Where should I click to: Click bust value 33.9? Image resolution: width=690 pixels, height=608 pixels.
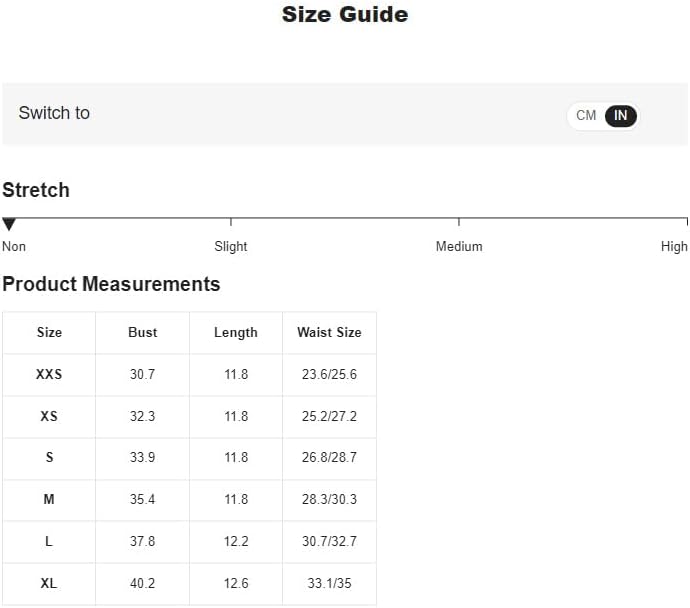coord(142,458)
